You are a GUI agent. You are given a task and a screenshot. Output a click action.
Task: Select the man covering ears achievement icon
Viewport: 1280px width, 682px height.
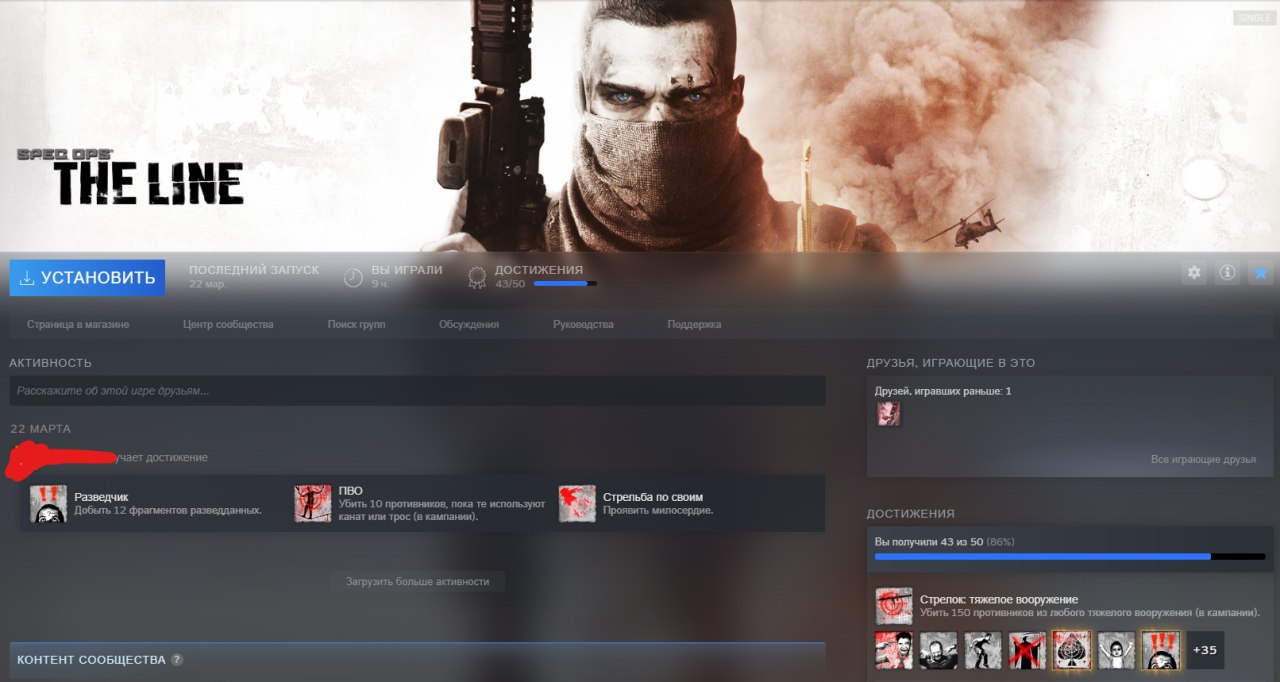(938, 650)
